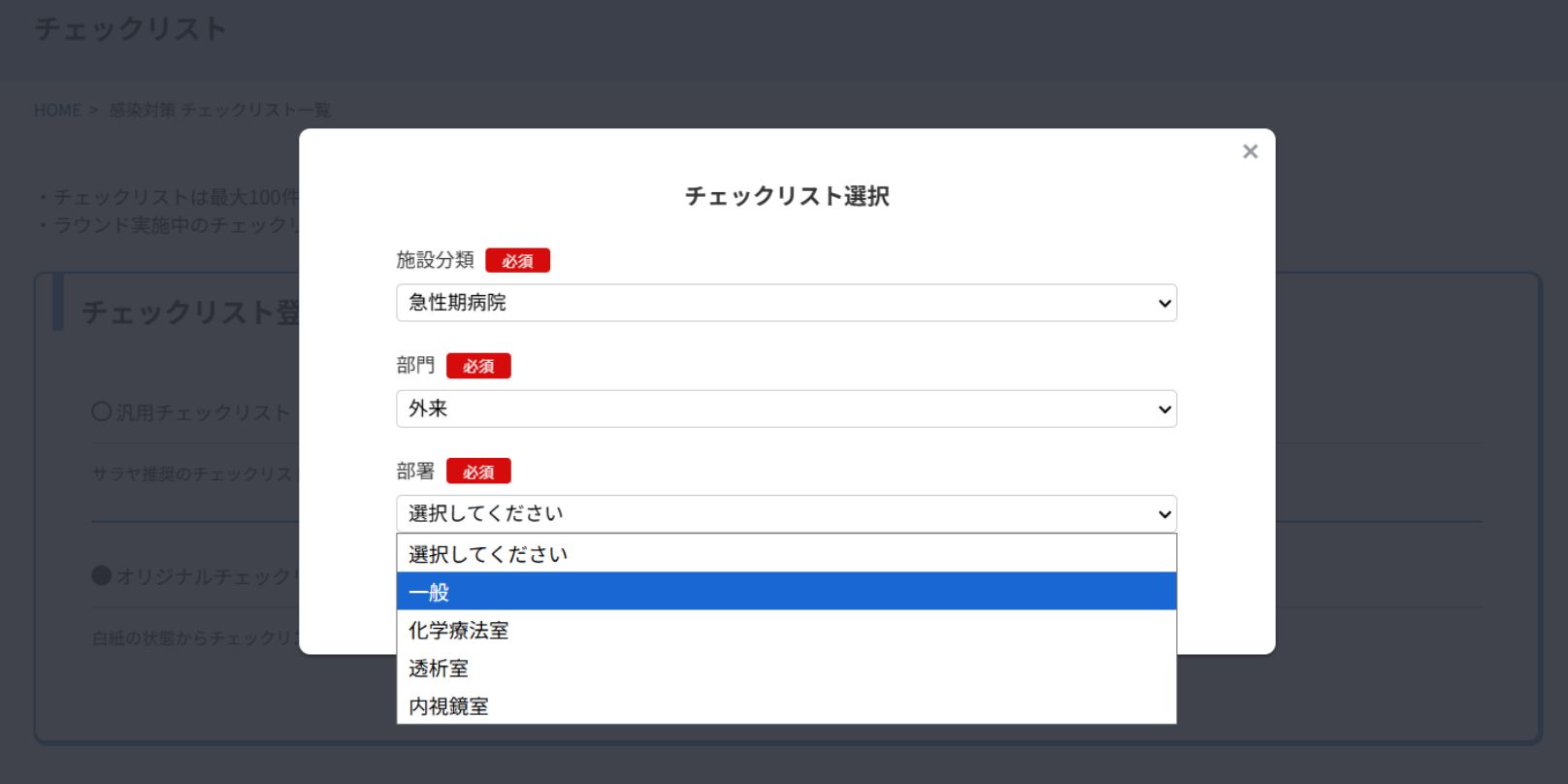Open 感染対策 チェックリスト一覧 breadcrumb link

219,111
